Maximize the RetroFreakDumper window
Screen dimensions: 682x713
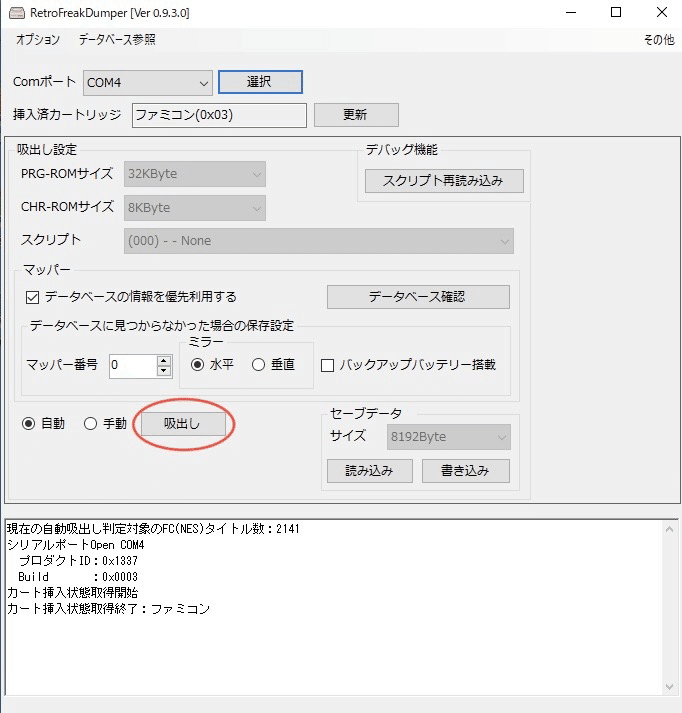tap(616, 13)
